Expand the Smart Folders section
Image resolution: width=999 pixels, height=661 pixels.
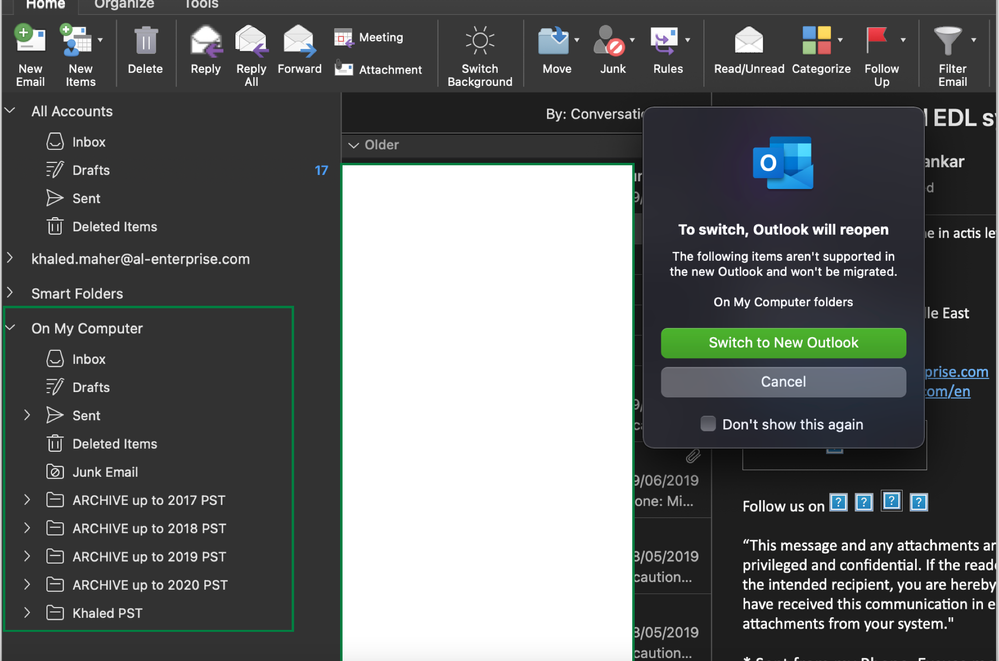point(10,293)
